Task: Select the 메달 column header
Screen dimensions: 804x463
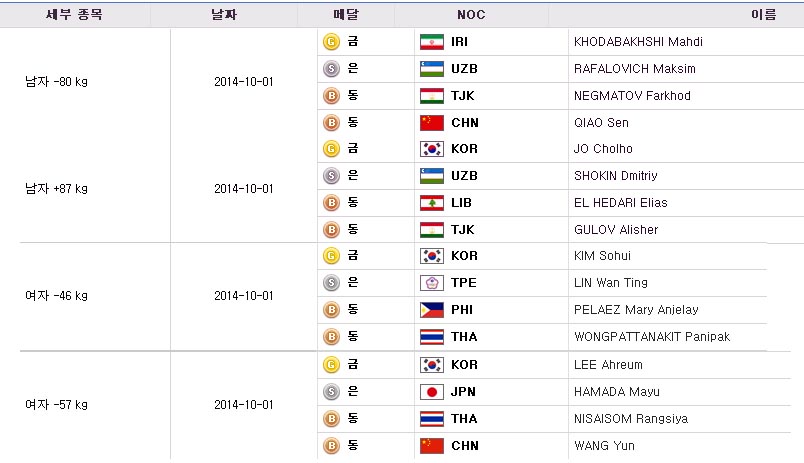Action: point(346,15)
